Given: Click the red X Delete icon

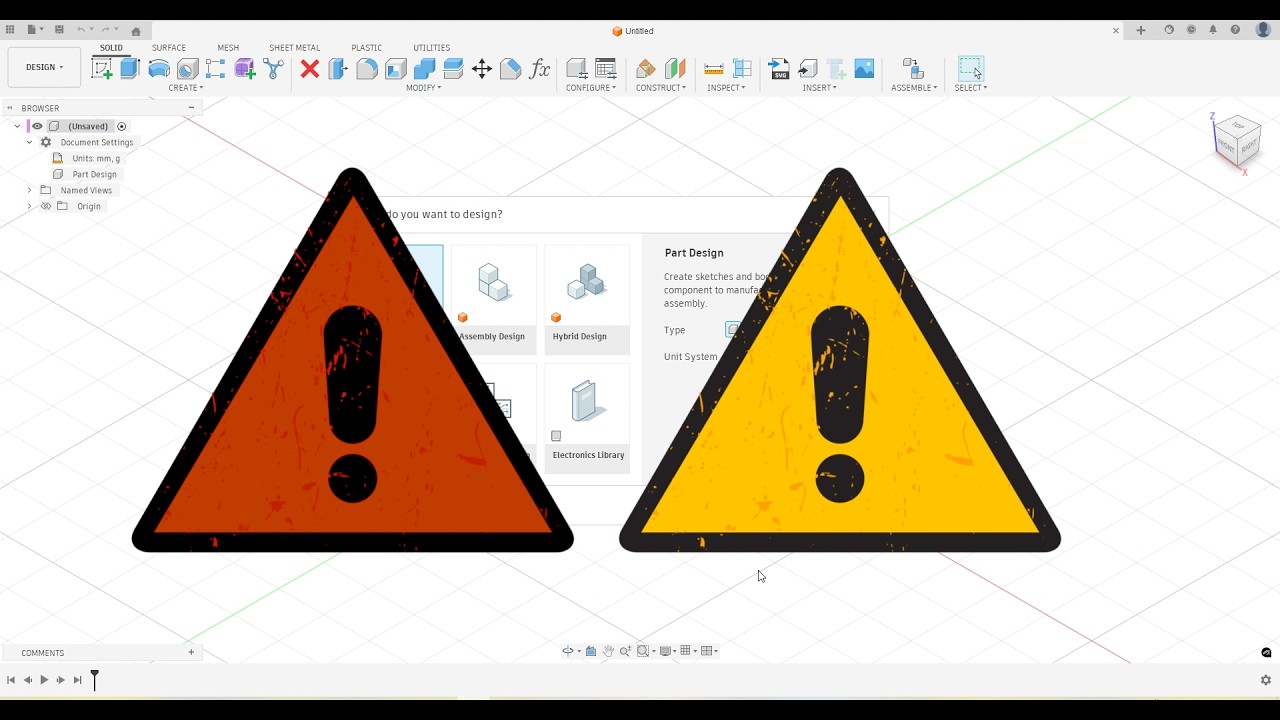Looking at the screenshot, I should point(310,69).
